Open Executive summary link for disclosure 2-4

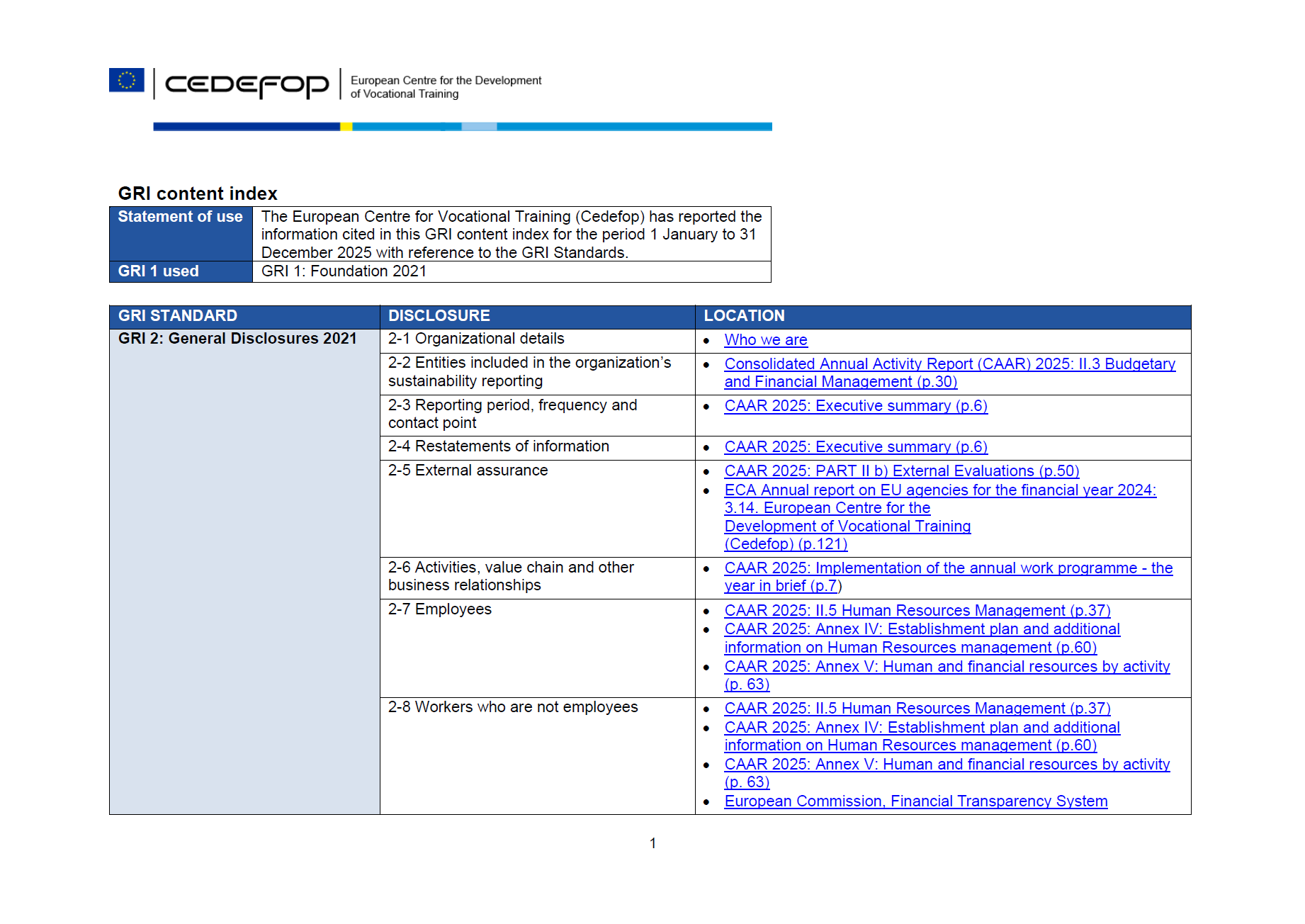click(856, 447)
